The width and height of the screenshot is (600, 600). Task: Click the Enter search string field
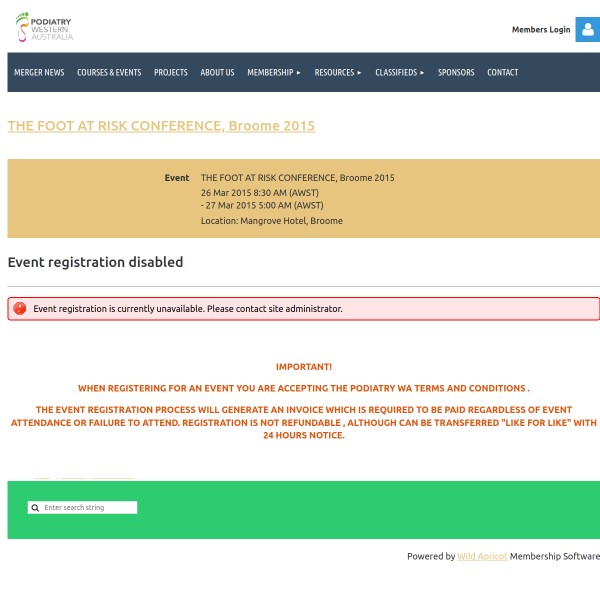point(88,508)
